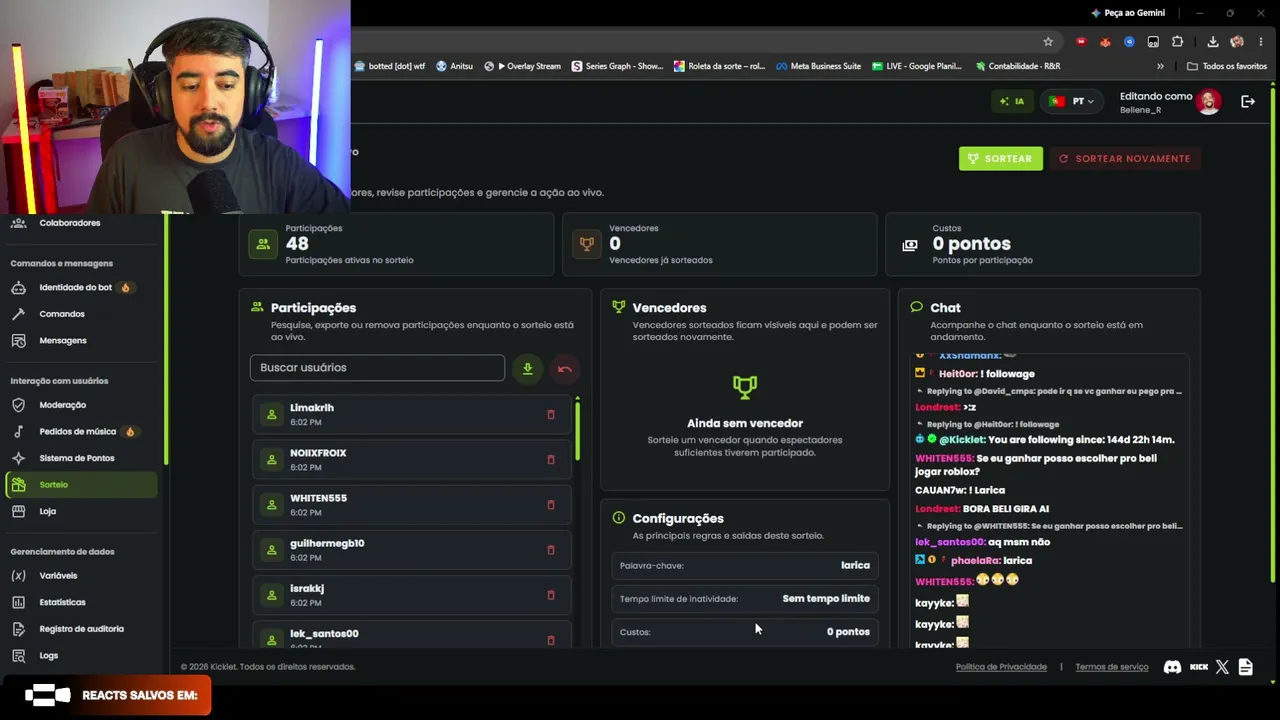Expand the hidden bookmarks chevron
The image size is (1280, 720).
point(1160,66)
